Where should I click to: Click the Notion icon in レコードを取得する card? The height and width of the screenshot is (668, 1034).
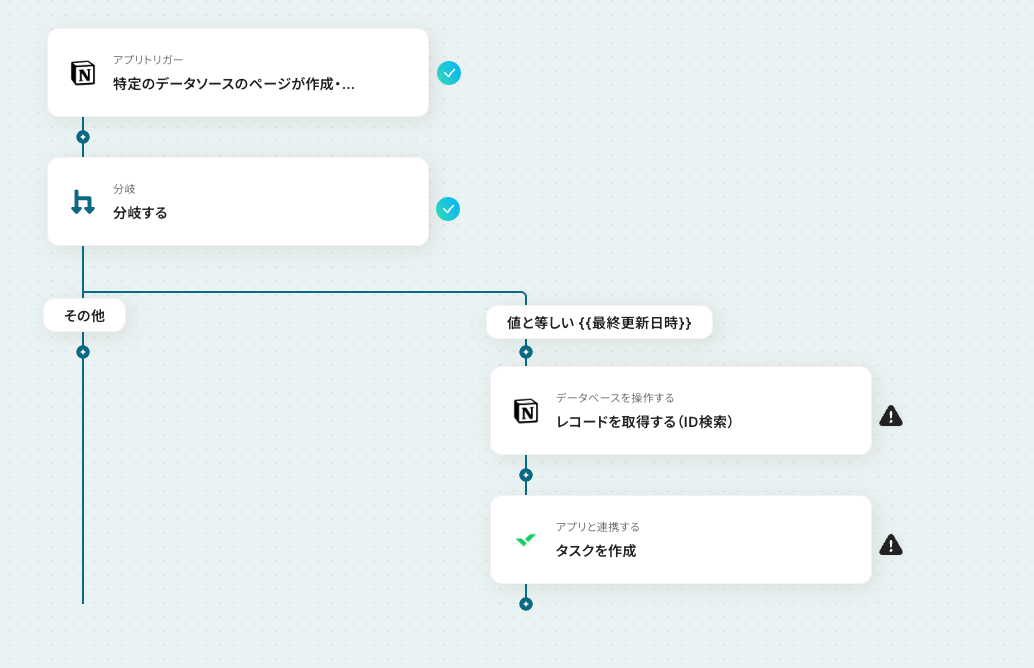(x=526, y=411)
